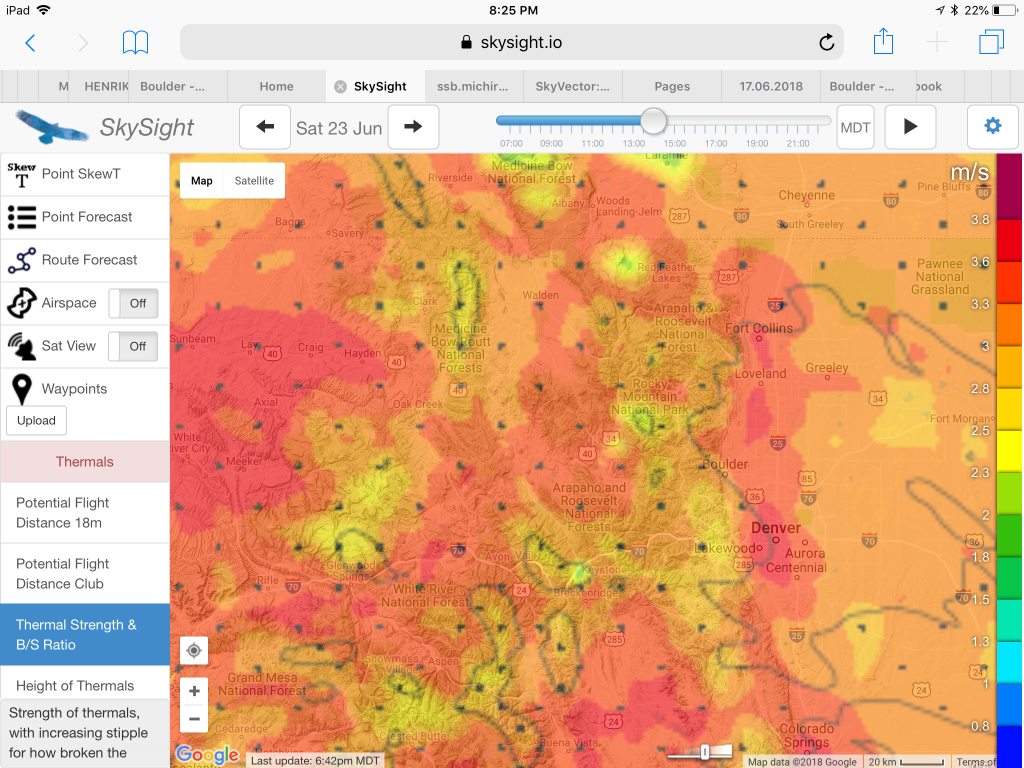Click the Breckenridge label on map
This screenshot has height=768, width=1024.
coord(585,593)
